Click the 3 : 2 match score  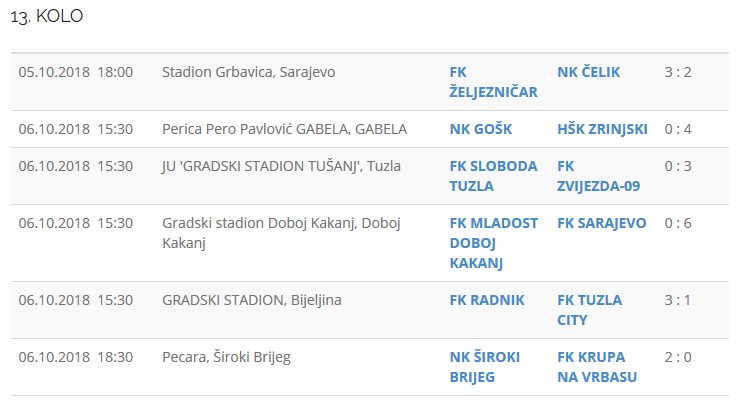(x=678, y=72)
